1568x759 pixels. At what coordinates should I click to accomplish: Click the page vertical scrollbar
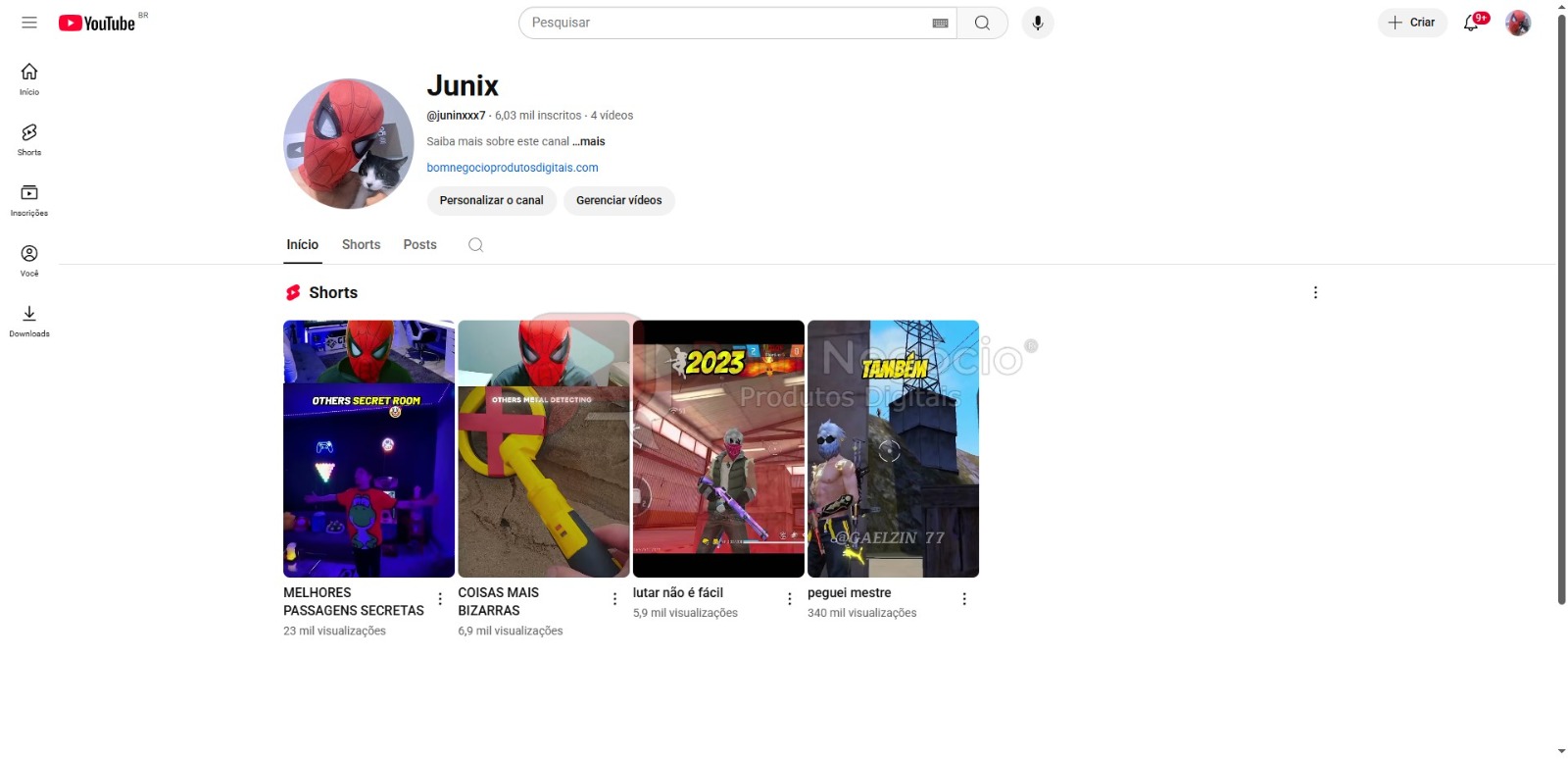point(1561,309)
